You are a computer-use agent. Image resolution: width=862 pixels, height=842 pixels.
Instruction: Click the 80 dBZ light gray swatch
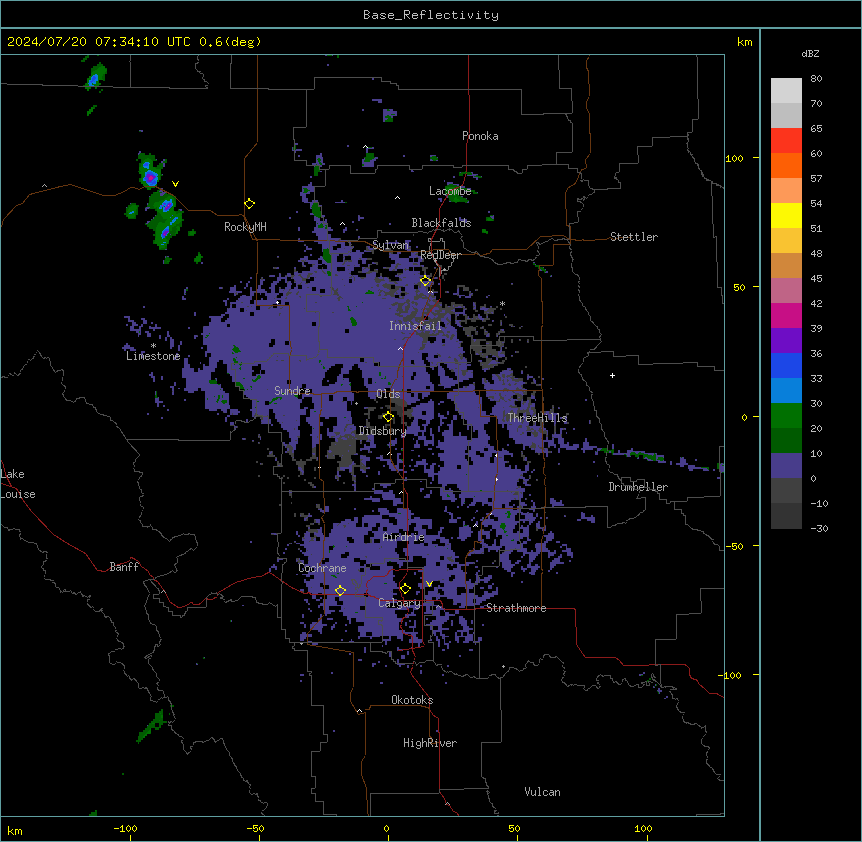click(x=786, y=90)
